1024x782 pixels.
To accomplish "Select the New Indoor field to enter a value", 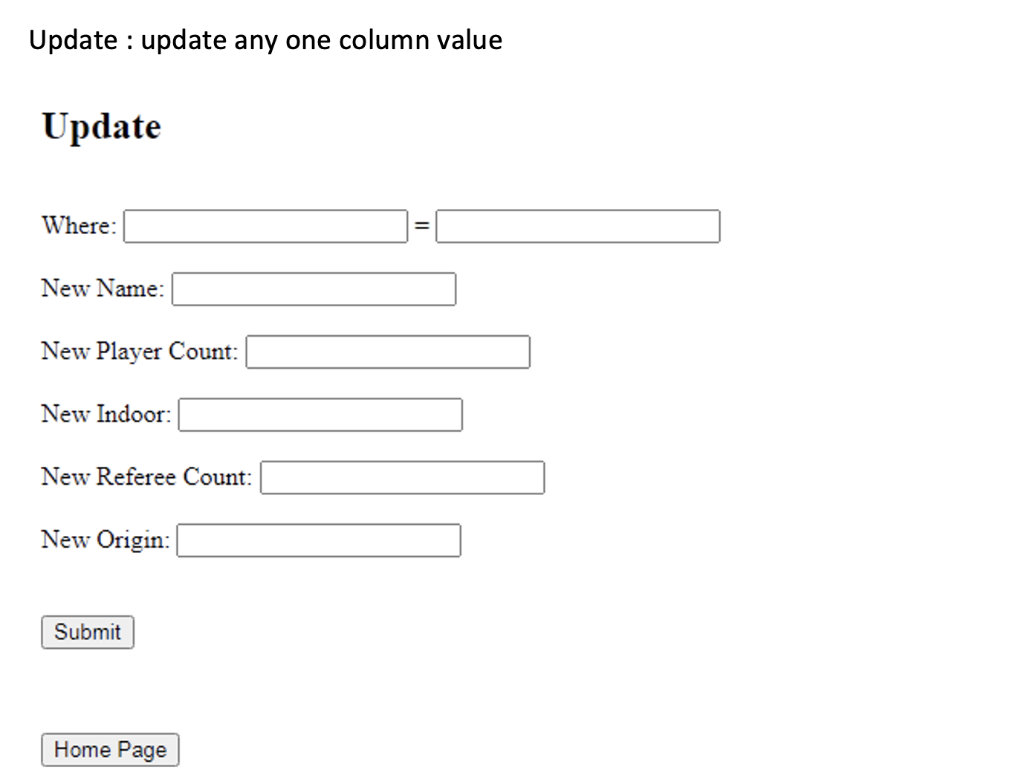I will 319,414.
